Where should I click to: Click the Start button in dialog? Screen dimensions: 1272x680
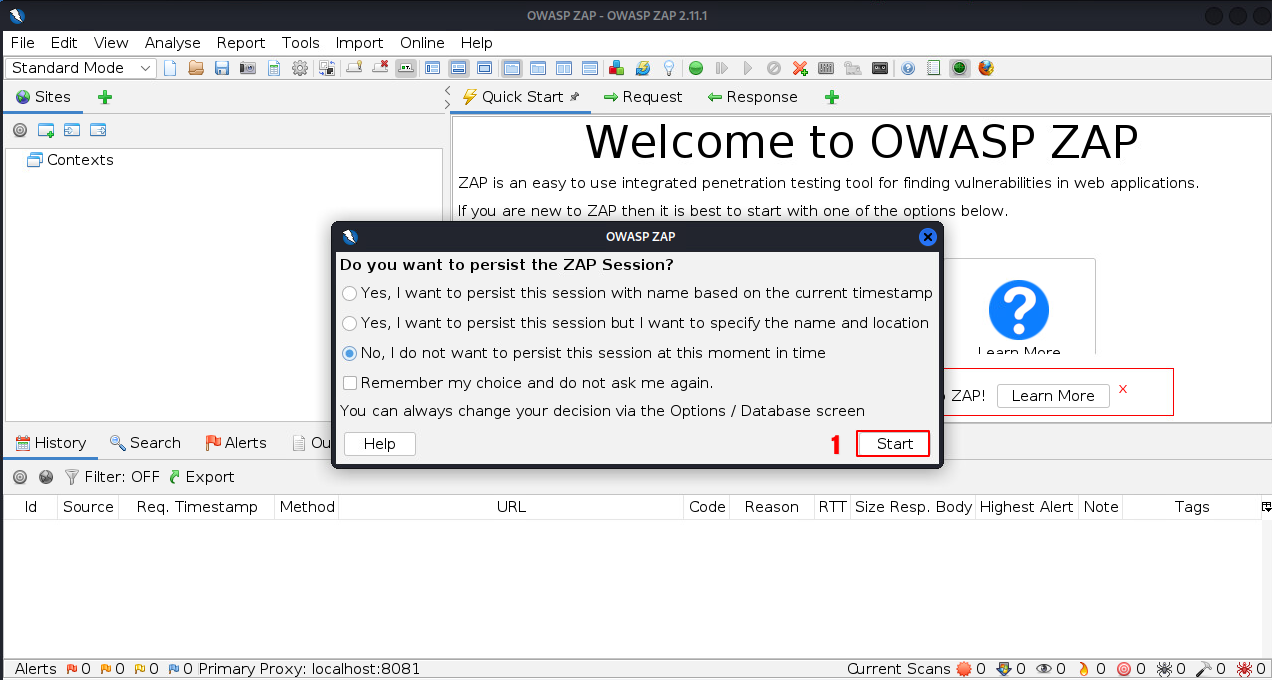coord(894,444)
